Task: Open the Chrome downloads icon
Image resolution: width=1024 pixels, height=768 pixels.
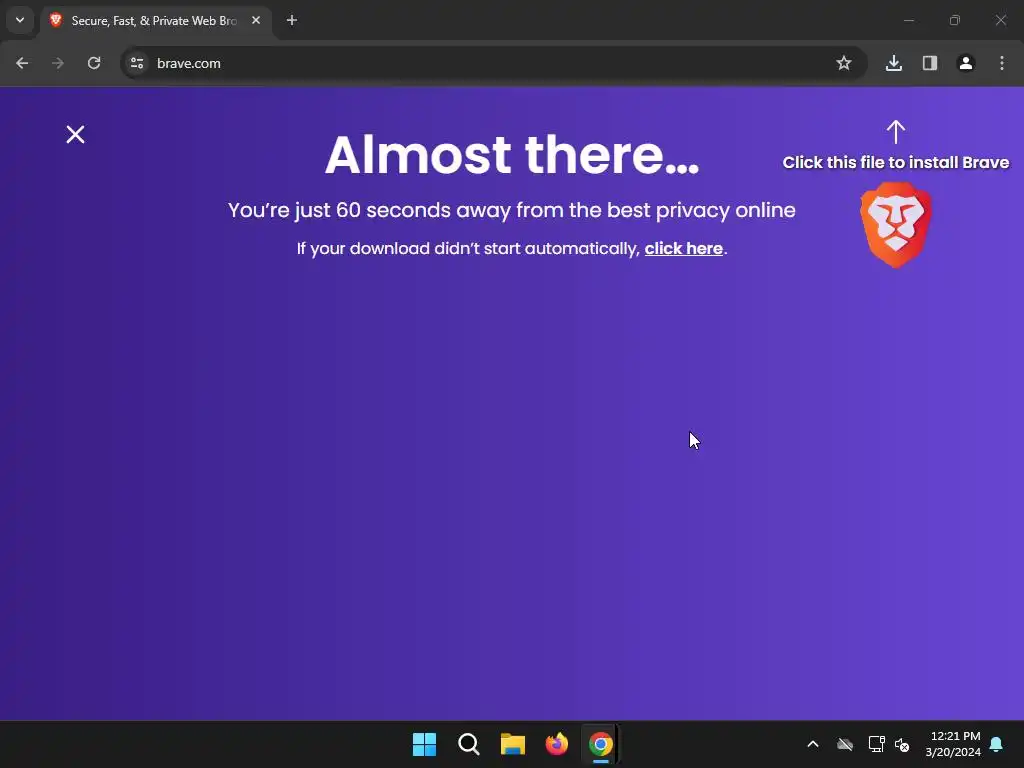Action: tap(894, 63)
